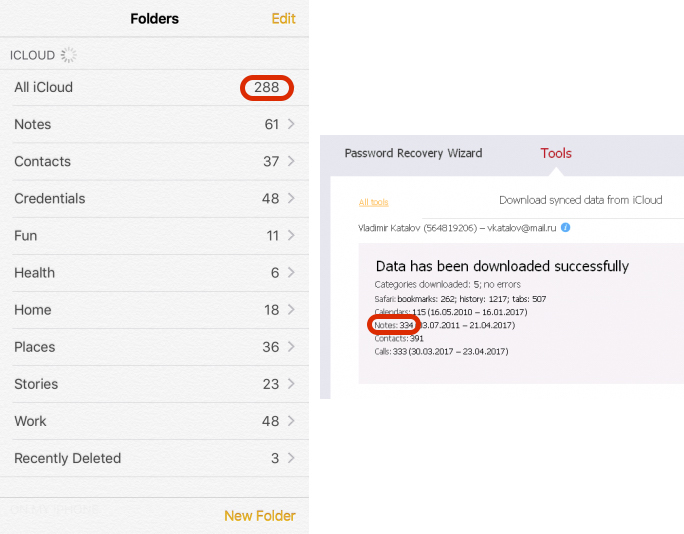Click the iCloud syncing spinner icon
The width and height of the screenshot is (684, 534).
tap(68, 55)
